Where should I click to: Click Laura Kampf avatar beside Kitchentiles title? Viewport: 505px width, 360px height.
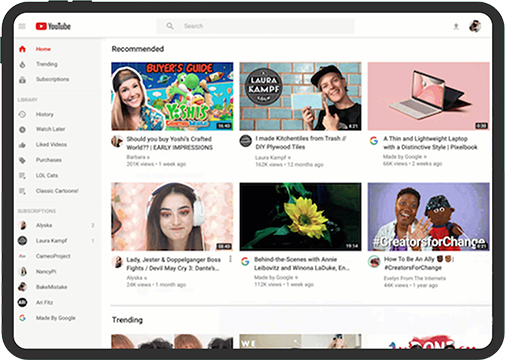tap(246, 141)
